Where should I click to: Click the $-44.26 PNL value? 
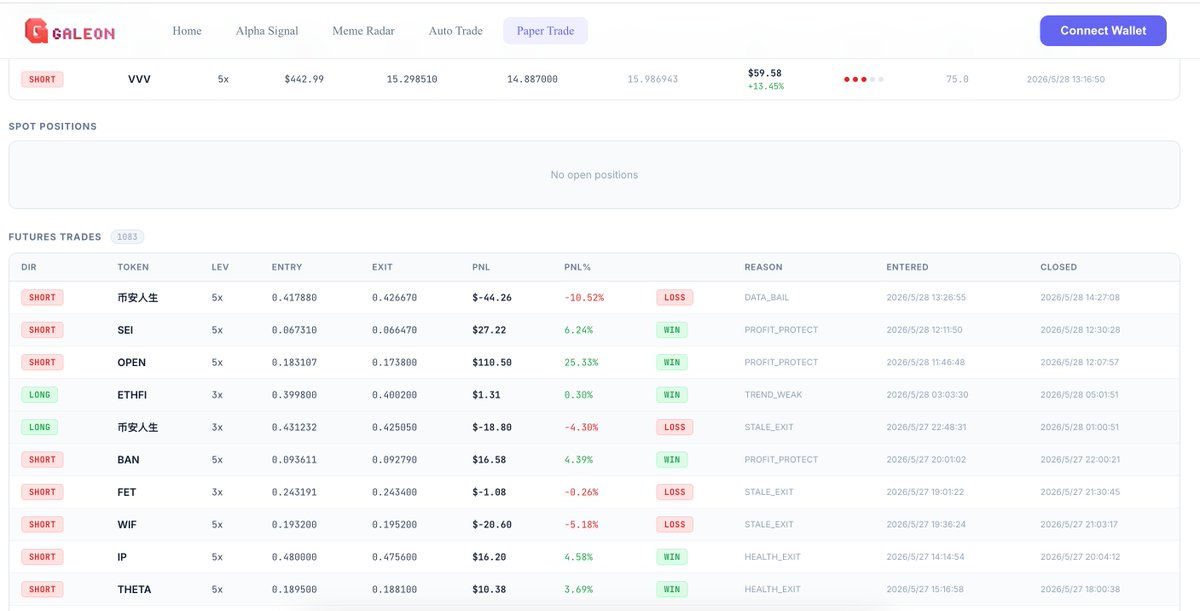492,297
